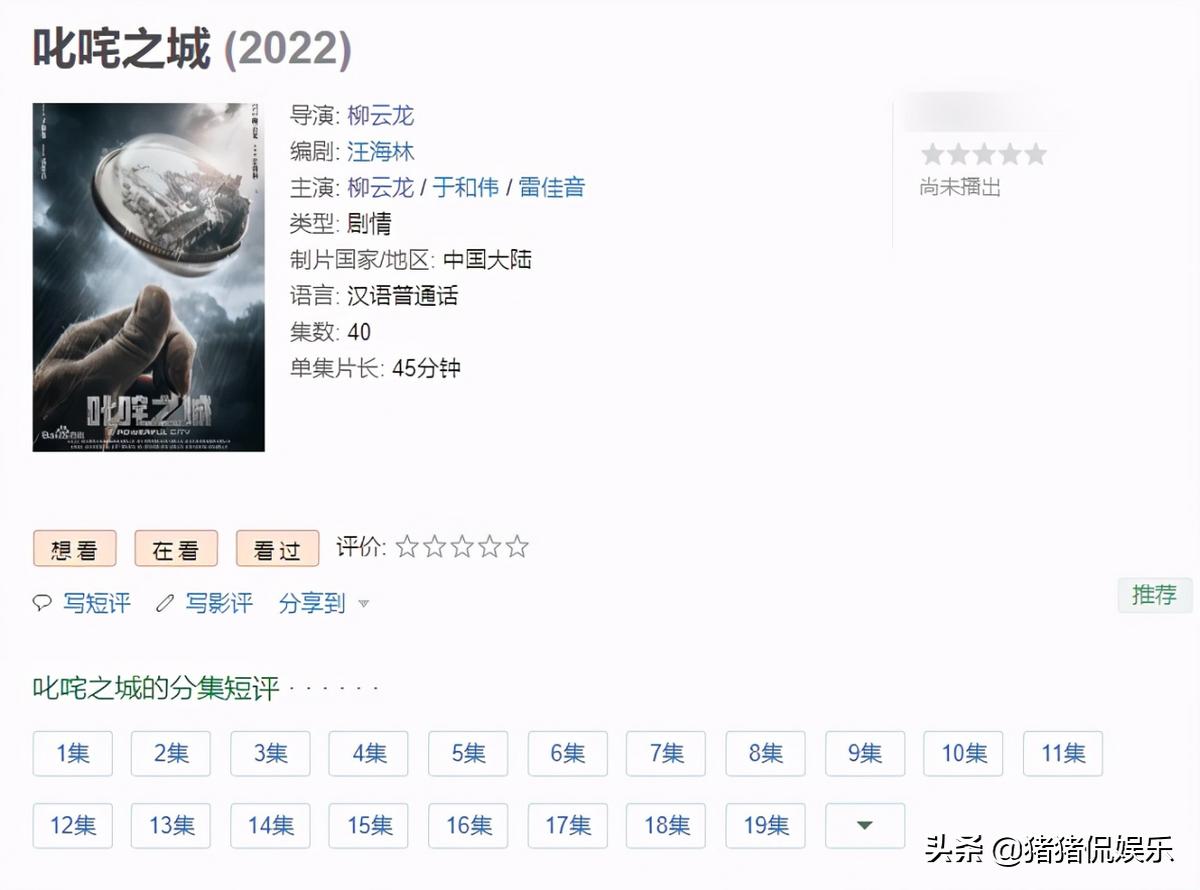Image resolution: width=1200 pixels, height=890 pixels.
Task: Mark the show as 想看
Action: [75, 549]
